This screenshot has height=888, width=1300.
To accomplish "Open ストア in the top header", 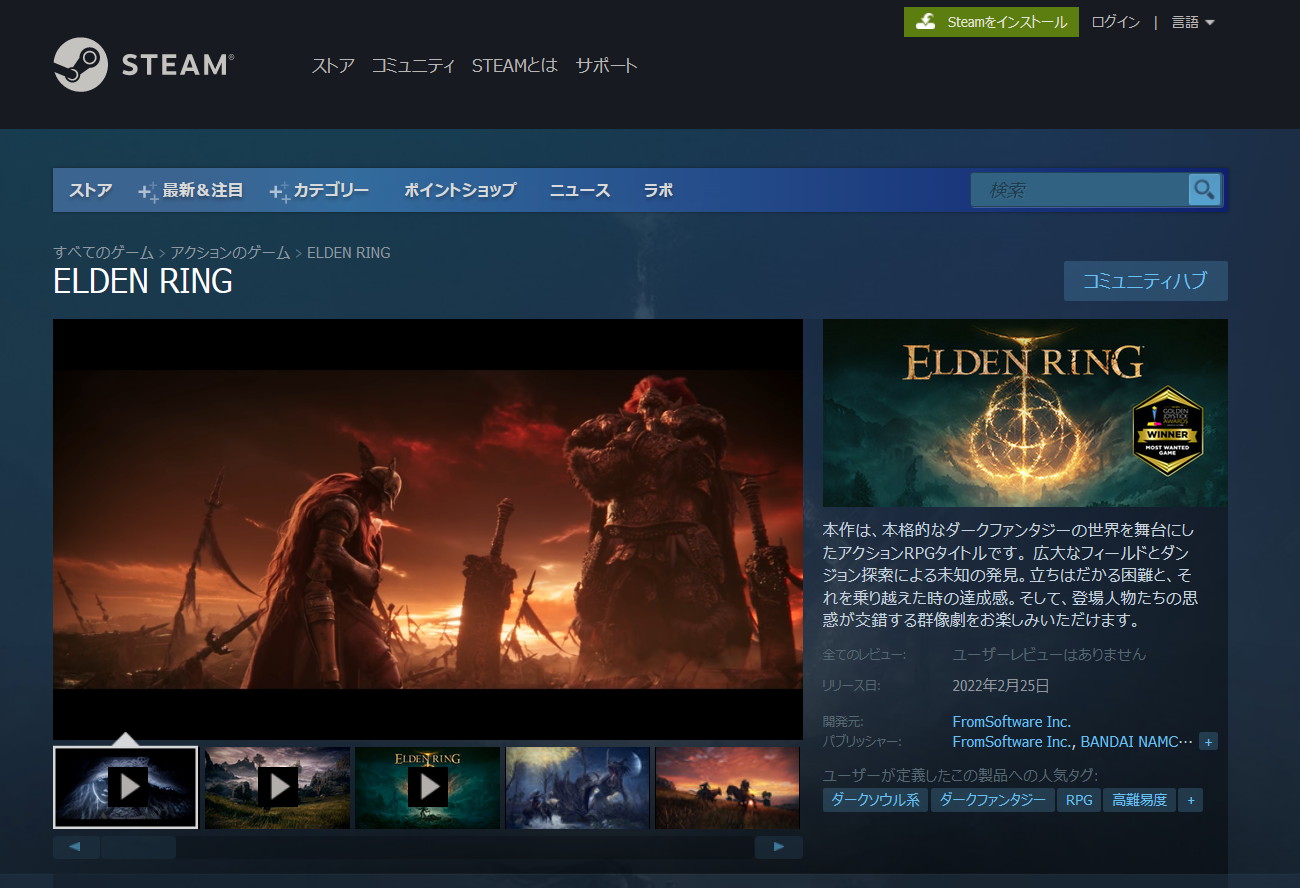I will click(333, 66).
